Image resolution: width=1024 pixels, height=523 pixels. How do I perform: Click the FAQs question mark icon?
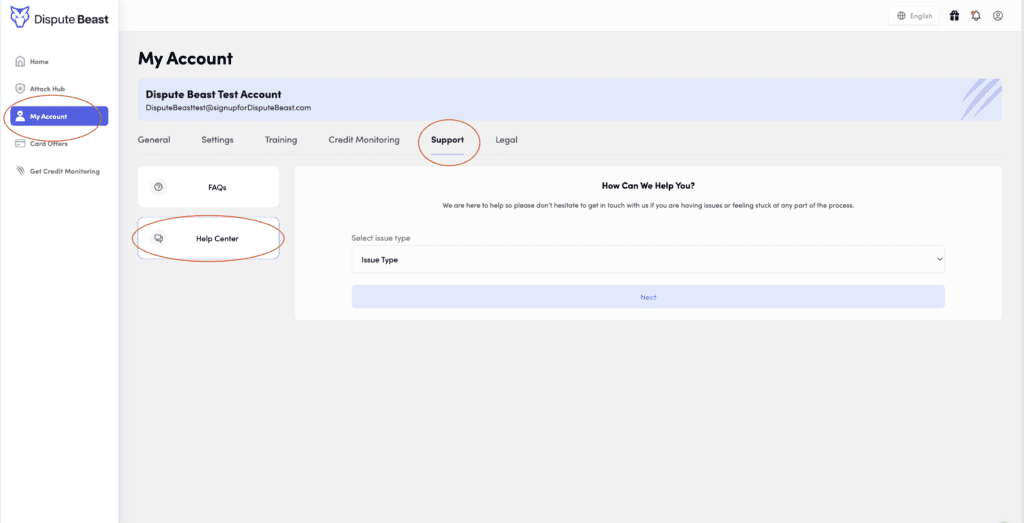(158, 187)
